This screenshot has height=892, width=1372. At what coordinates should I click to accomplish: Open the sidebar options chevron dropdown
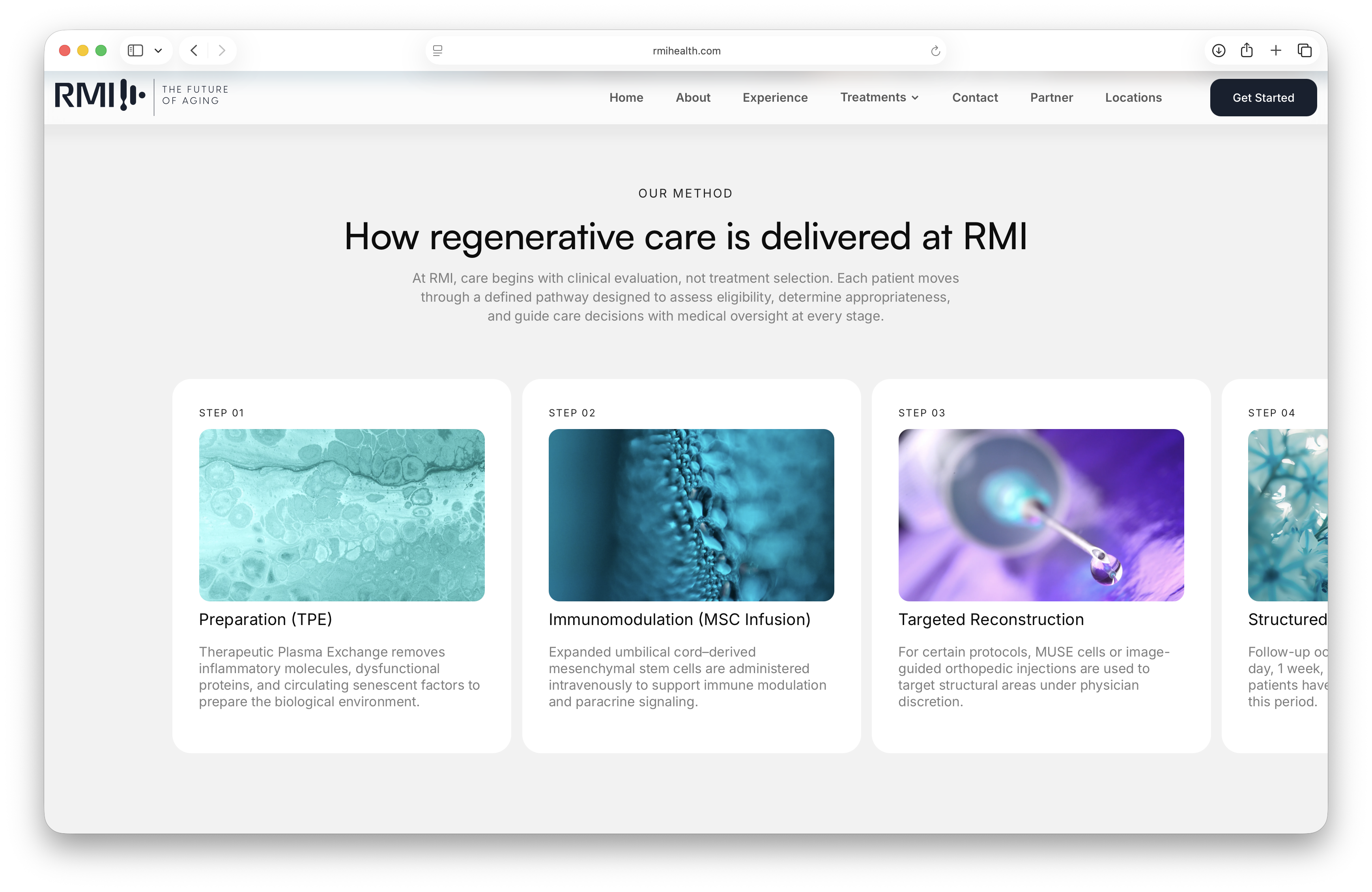pos(158,51)
